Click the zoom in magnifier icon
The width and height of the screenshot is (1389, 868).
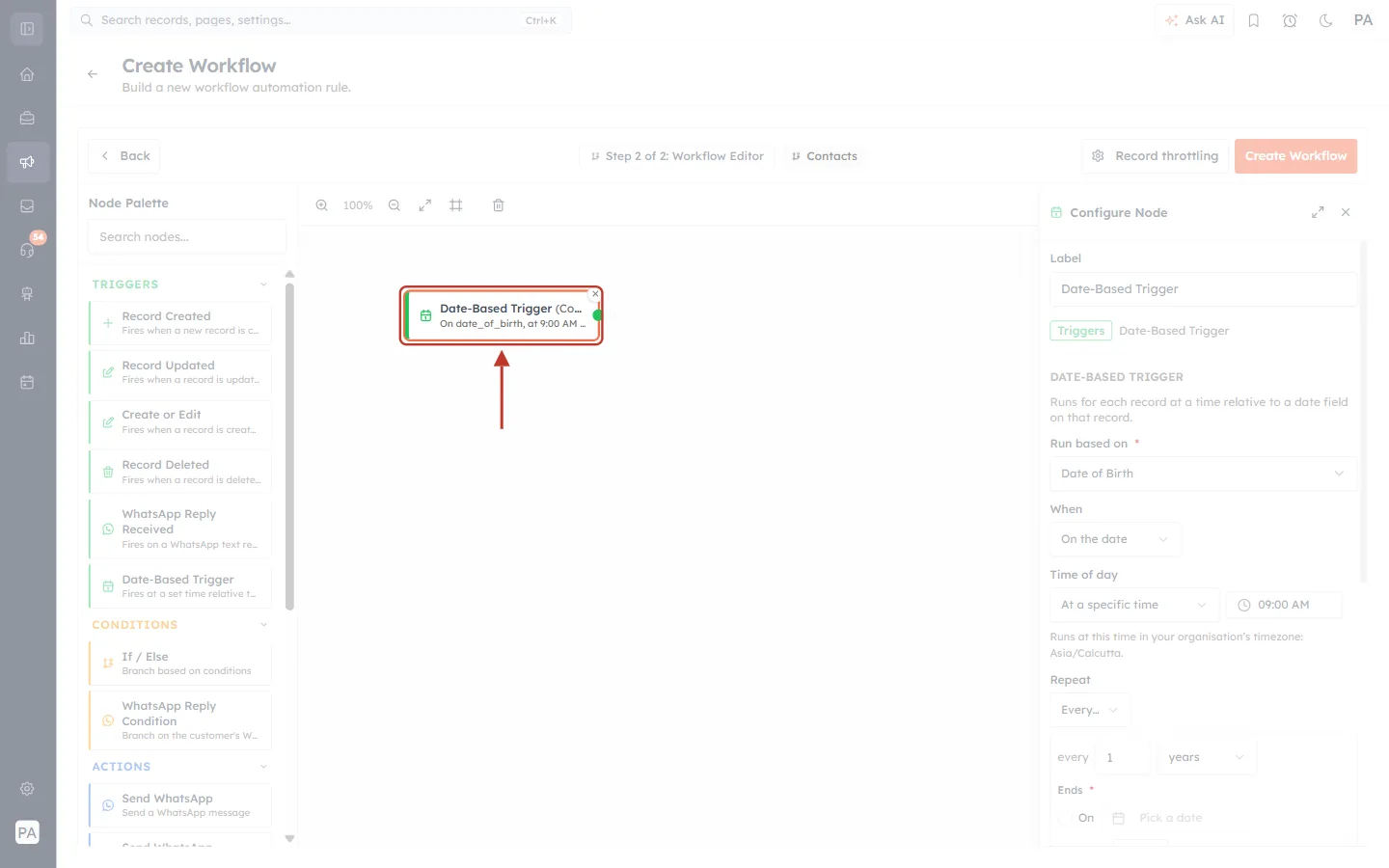(322, 205)
